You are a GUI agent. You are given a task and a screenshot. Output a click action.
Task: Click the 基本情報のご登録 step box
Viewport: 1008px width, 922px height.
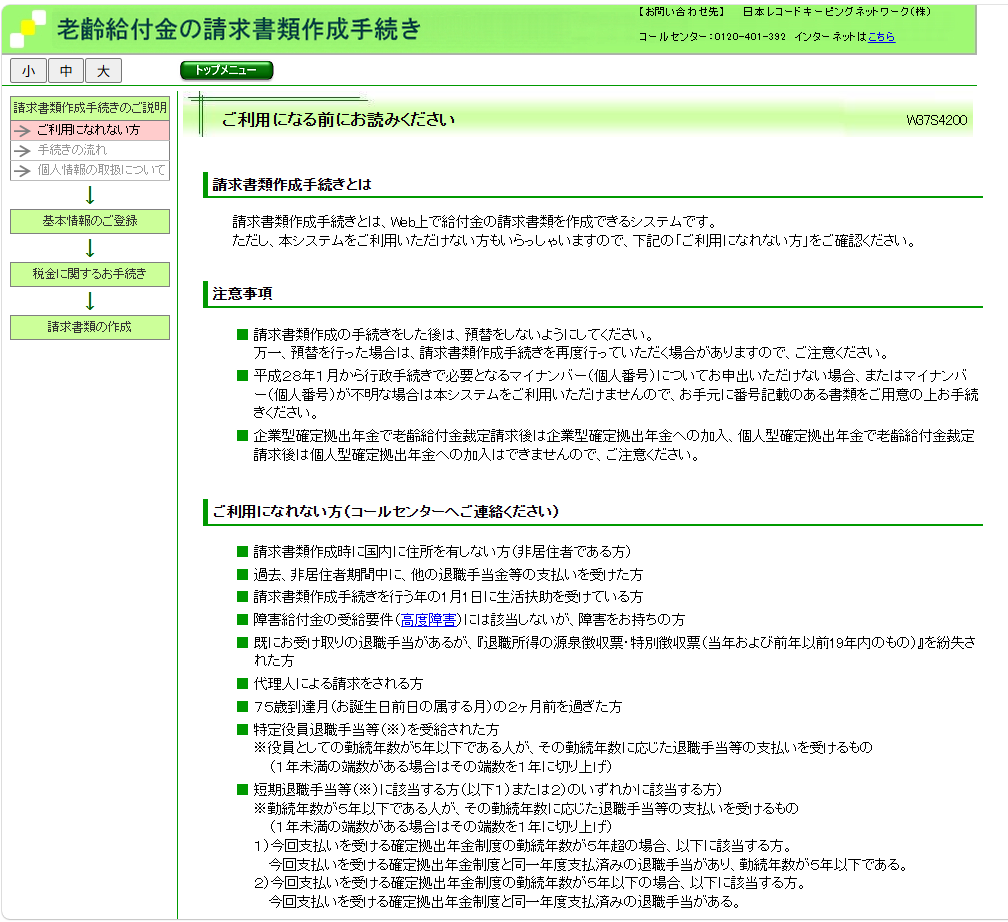tap(90, 221)
